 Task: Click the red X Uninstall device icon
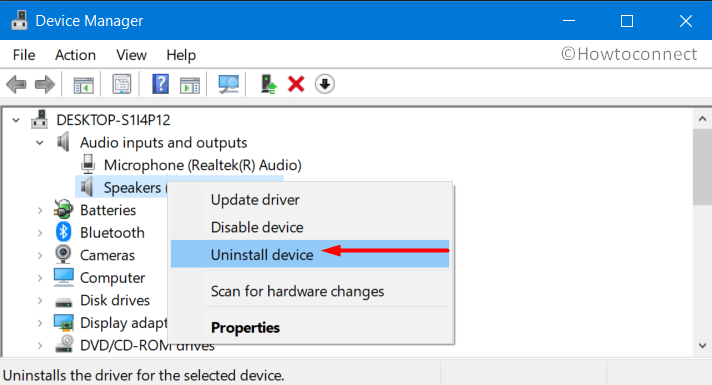tap(296, 84)
